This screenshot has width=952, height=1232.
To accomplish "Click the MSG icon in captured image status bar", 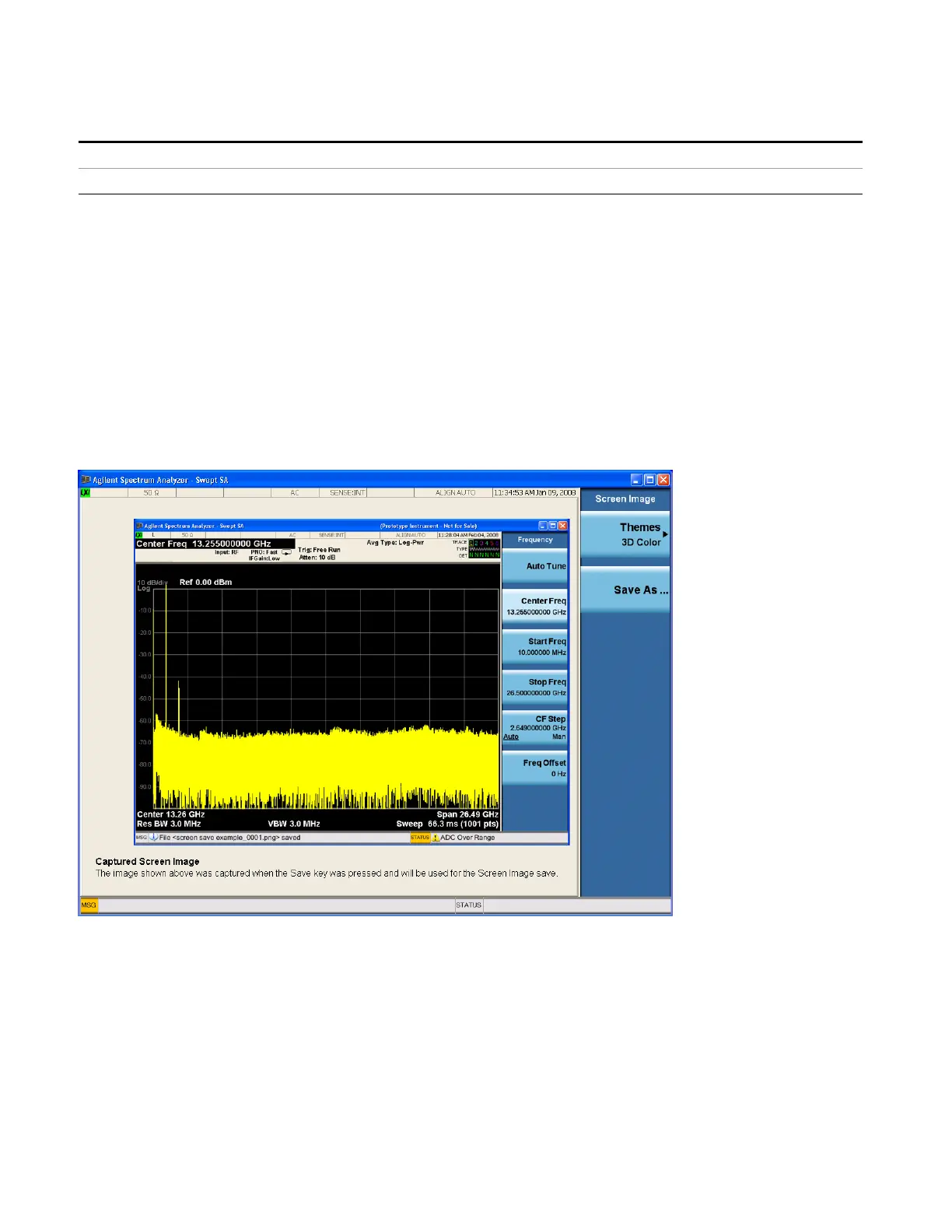I will [x=142, y=838].
